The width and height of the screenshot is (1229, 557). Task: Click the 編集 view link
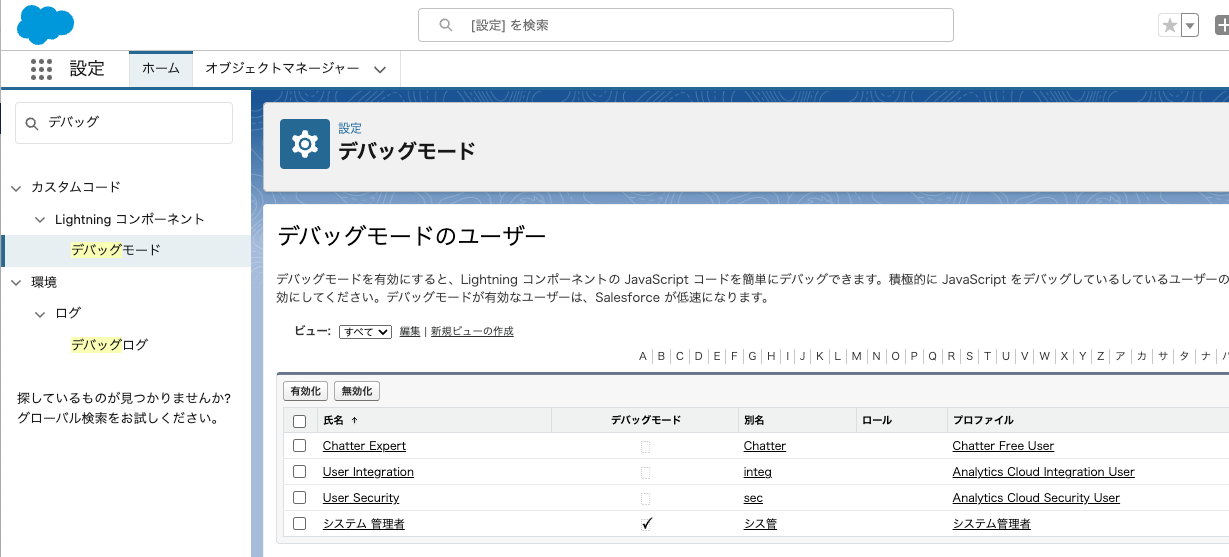[x=410, y=331]
